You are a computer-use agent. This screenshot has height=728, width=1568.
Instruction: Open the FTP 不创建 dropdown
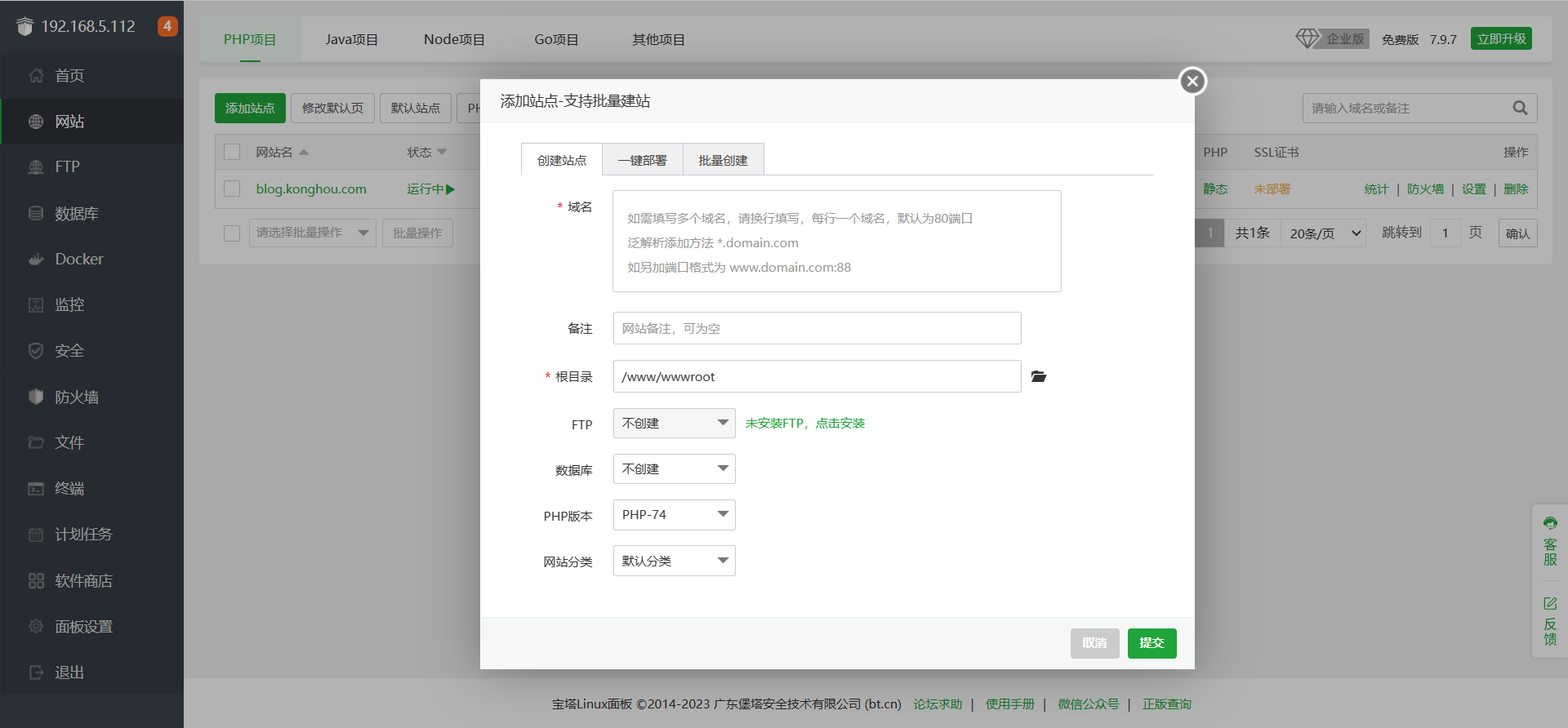675,423
